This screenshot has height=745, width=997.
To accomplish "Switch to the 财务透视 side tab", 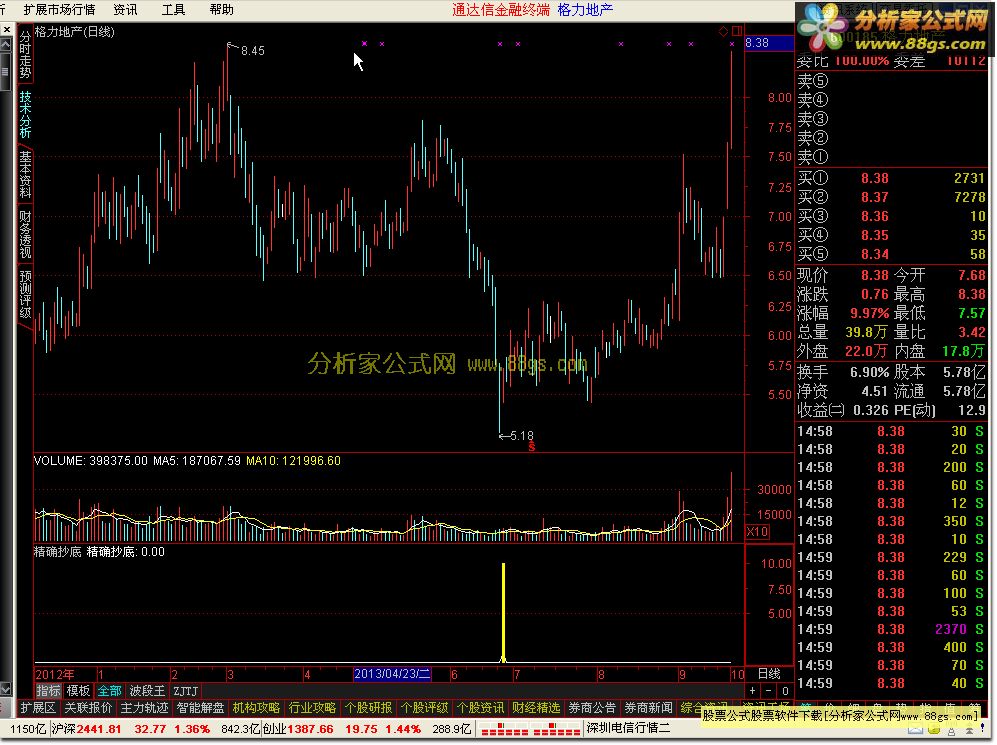I will (25, 234).
